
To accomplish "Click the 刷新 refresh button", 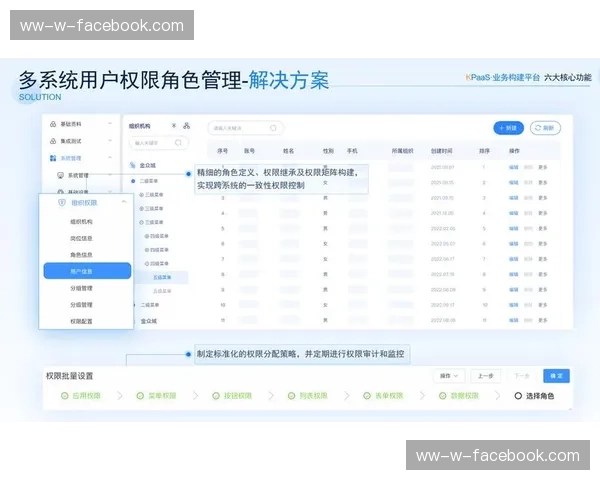I will (x=545, y=128).
